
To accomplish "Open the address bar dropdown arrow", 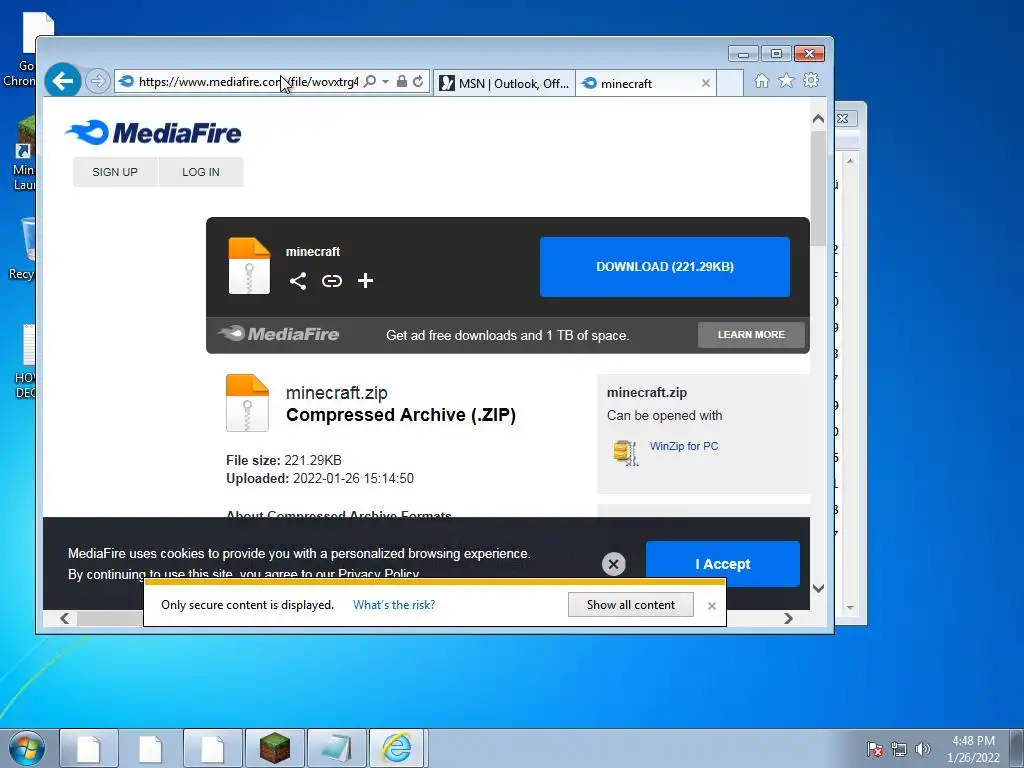I will coord(385,82).
